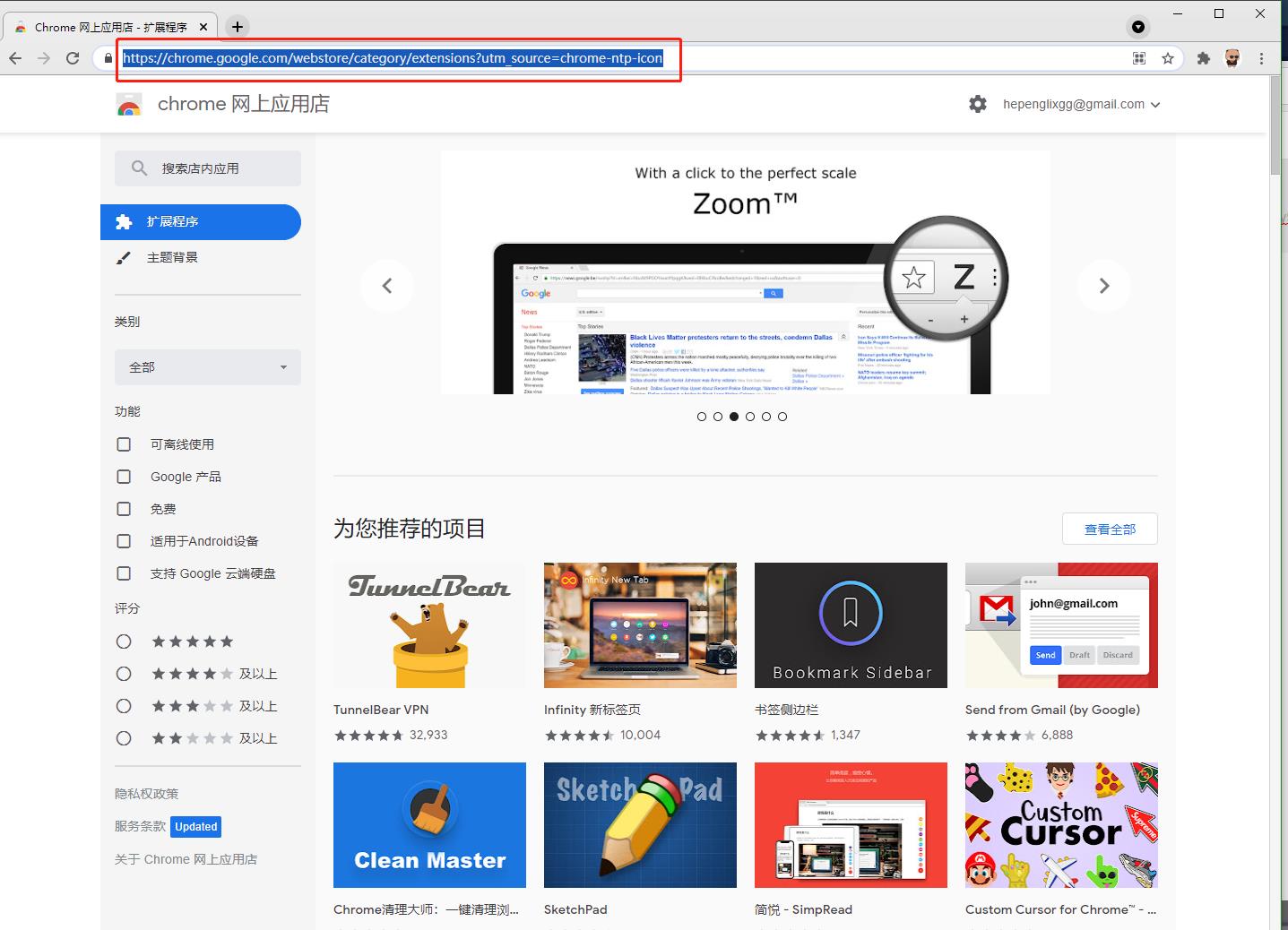The width and height of the screenshot is (1288, 930).
Task: Select the five-star rating radio
Action: tap(124, 642)
